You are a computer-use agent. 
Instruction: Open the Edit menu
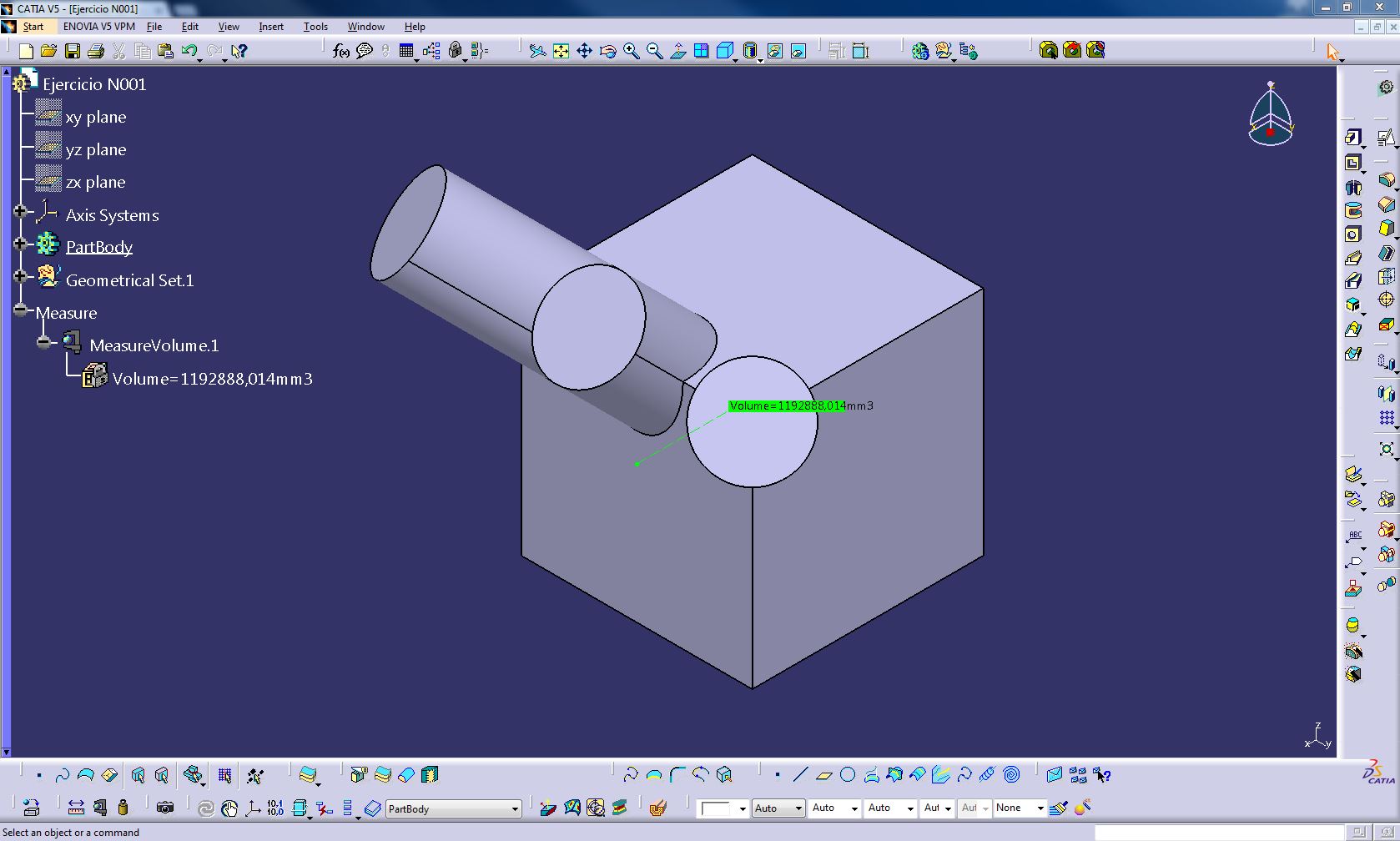190,27
